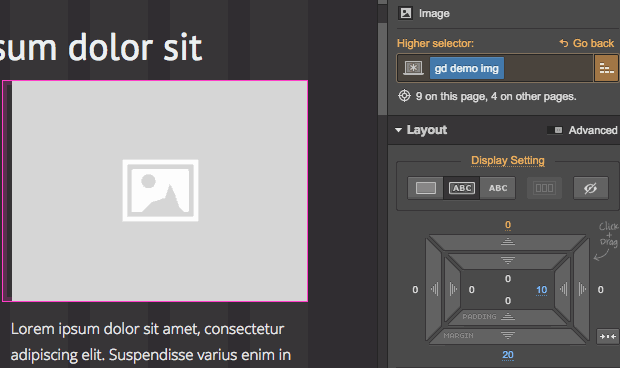This screenshot has width=620, height=368.
Task: Click the top margin value 0
Action: pos(508,225)
